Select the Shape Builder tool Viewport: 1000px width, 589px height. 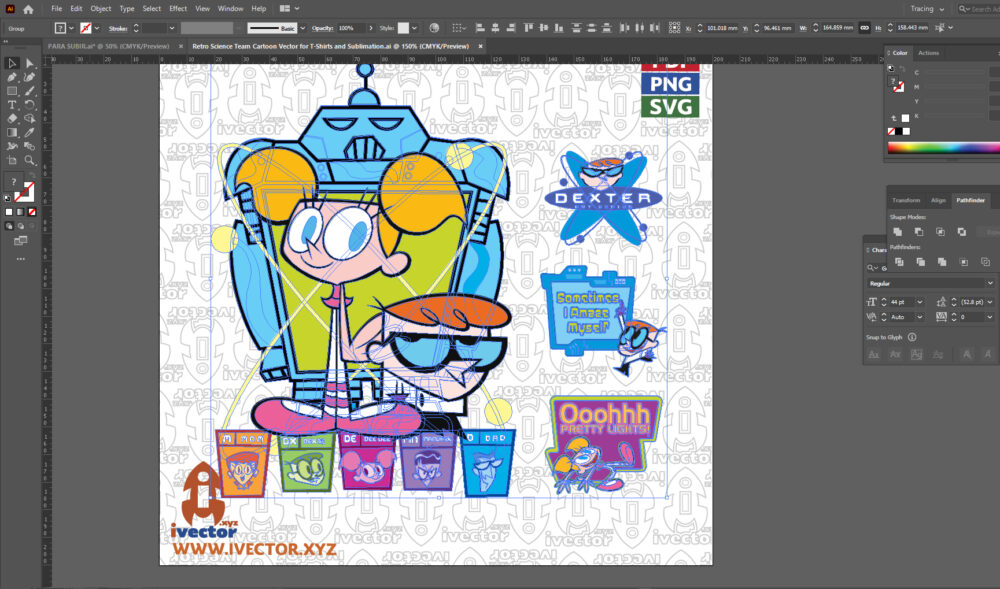29,119
